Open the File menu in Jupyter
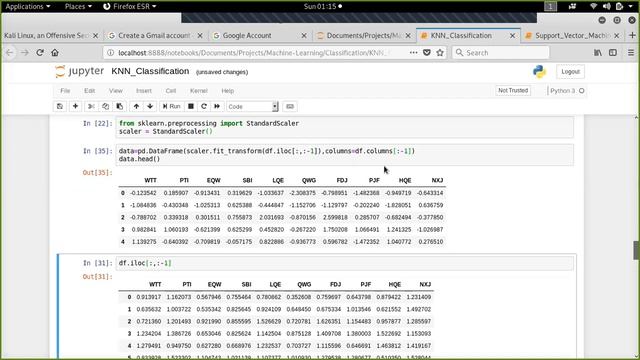 (x=65, y=91)
